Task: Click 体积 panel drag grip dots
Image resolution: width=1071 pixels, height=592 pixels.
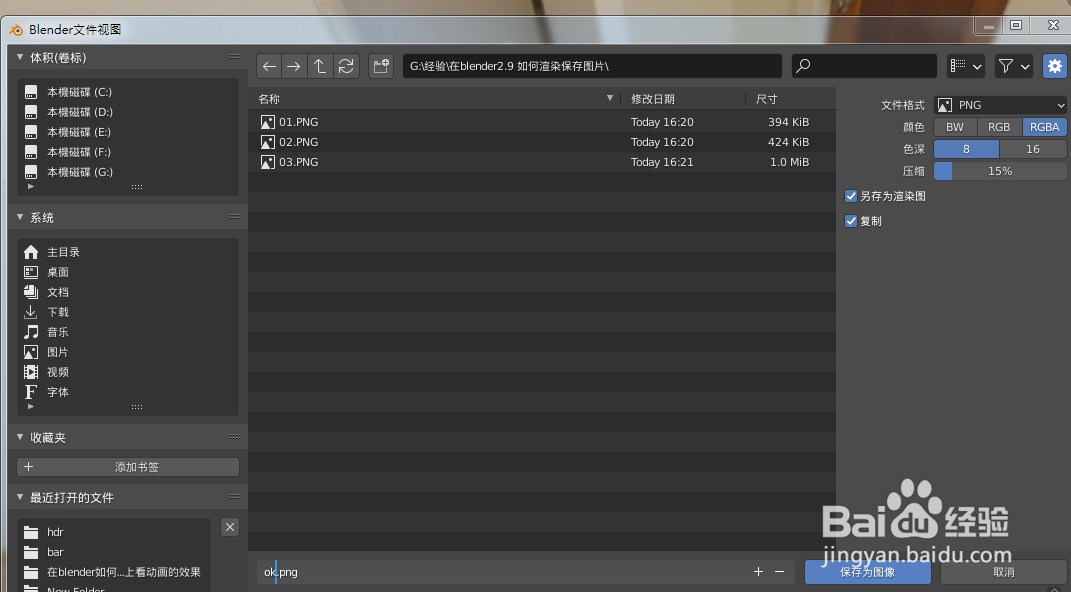Action: pos(235,57)
